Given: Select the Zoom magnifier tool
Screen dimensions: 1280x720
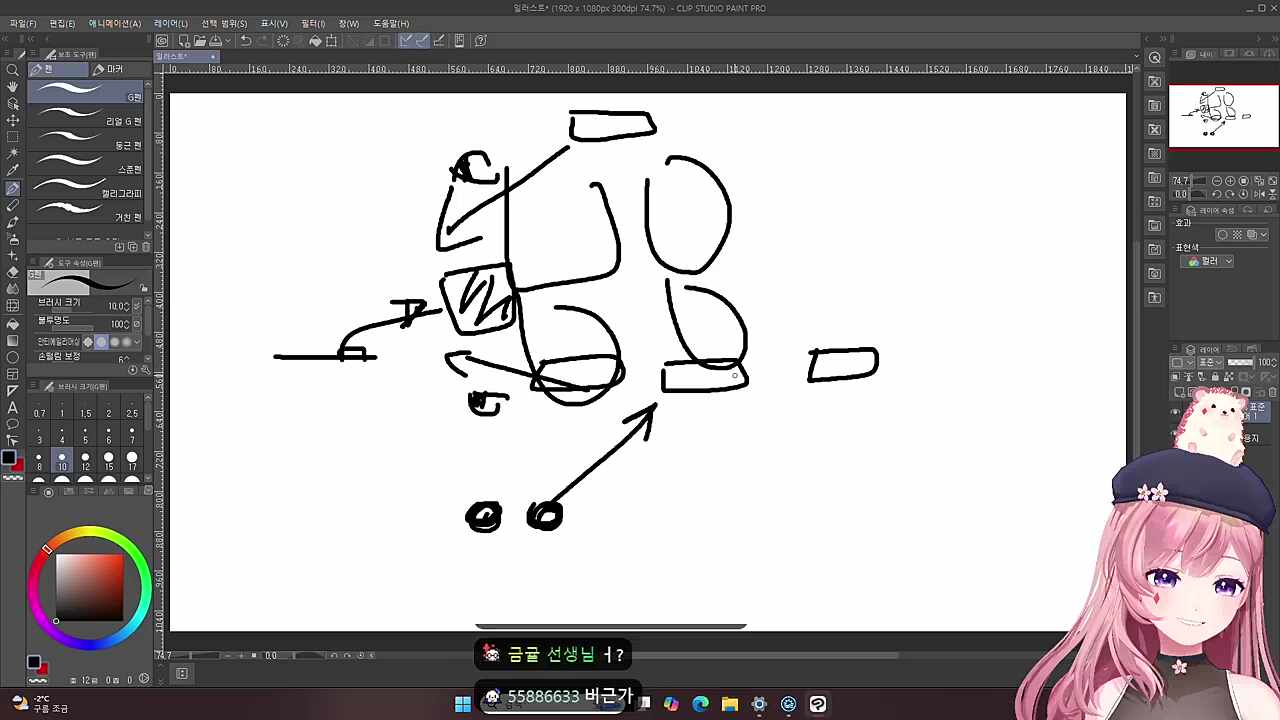Looking at the screenshot, I should point(13,70).
